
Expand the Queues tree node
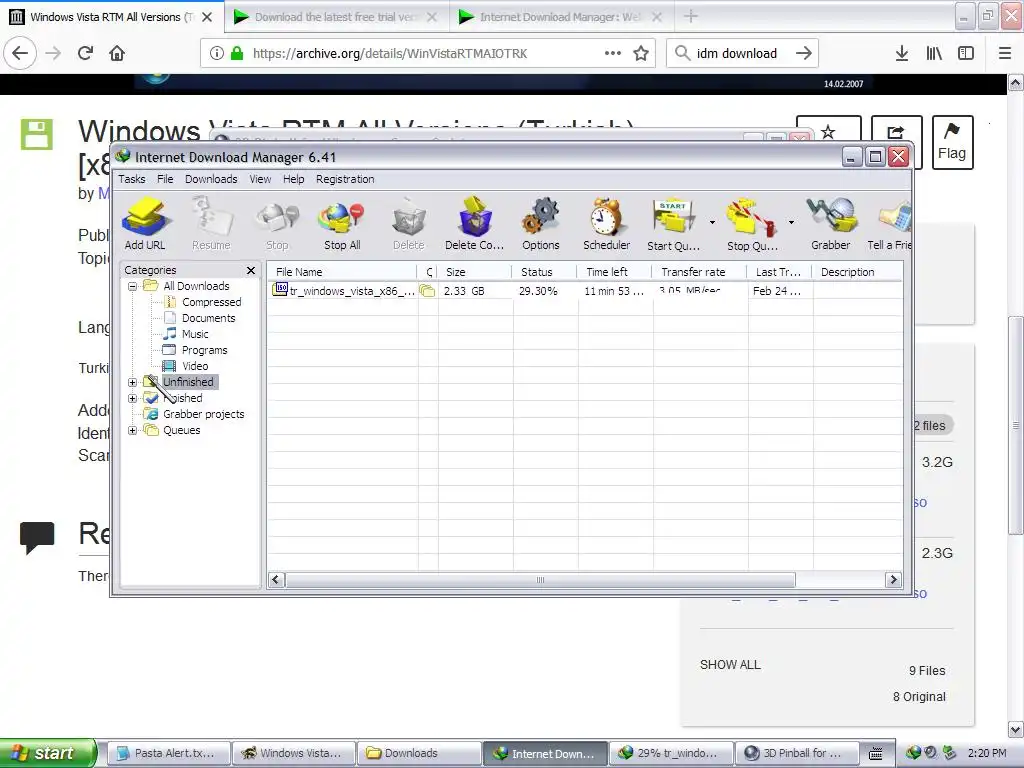click(132, 430)
